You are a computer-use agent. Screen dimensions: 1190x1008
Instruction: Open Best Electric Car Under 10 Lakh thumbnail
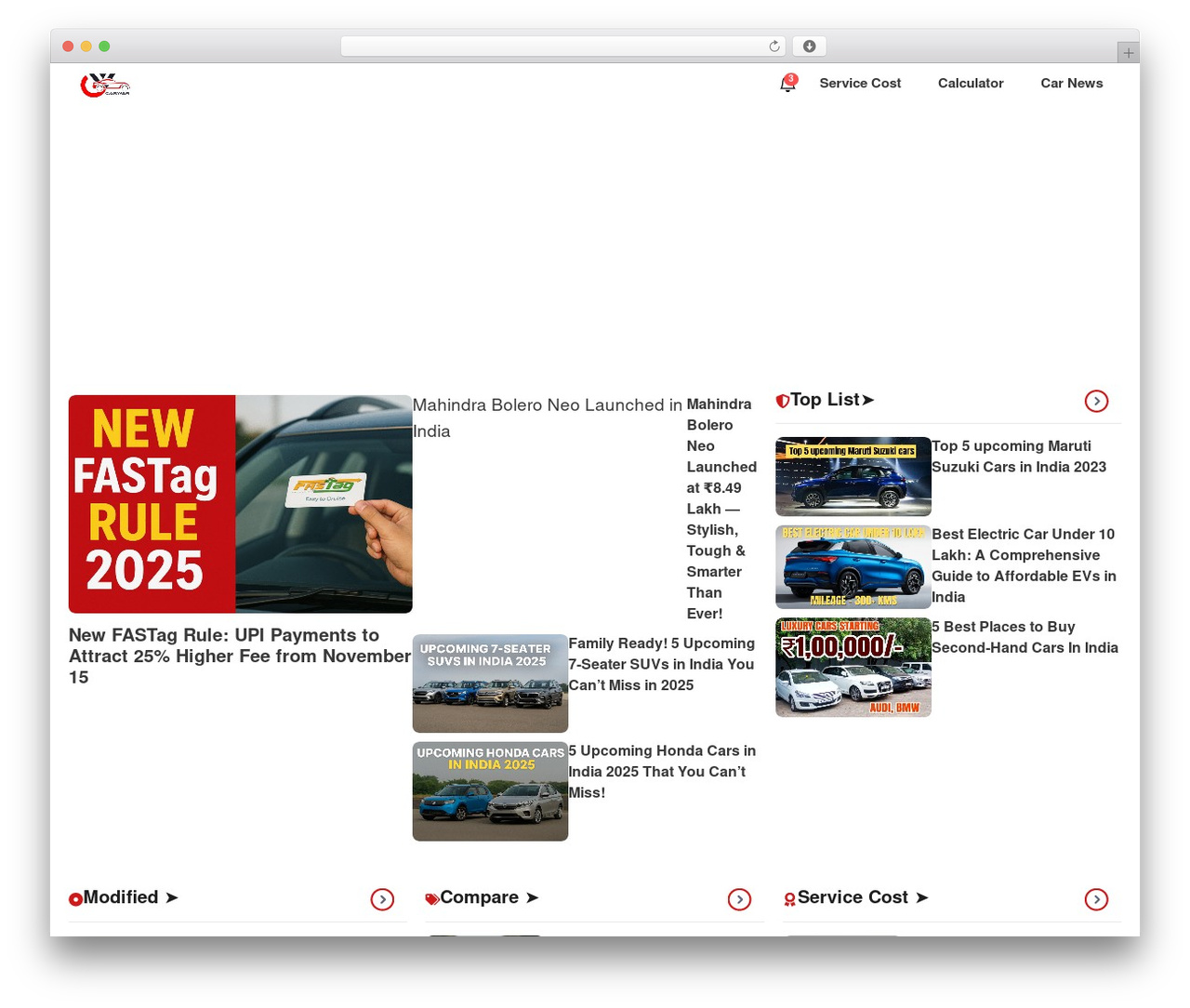coord(853,567)
